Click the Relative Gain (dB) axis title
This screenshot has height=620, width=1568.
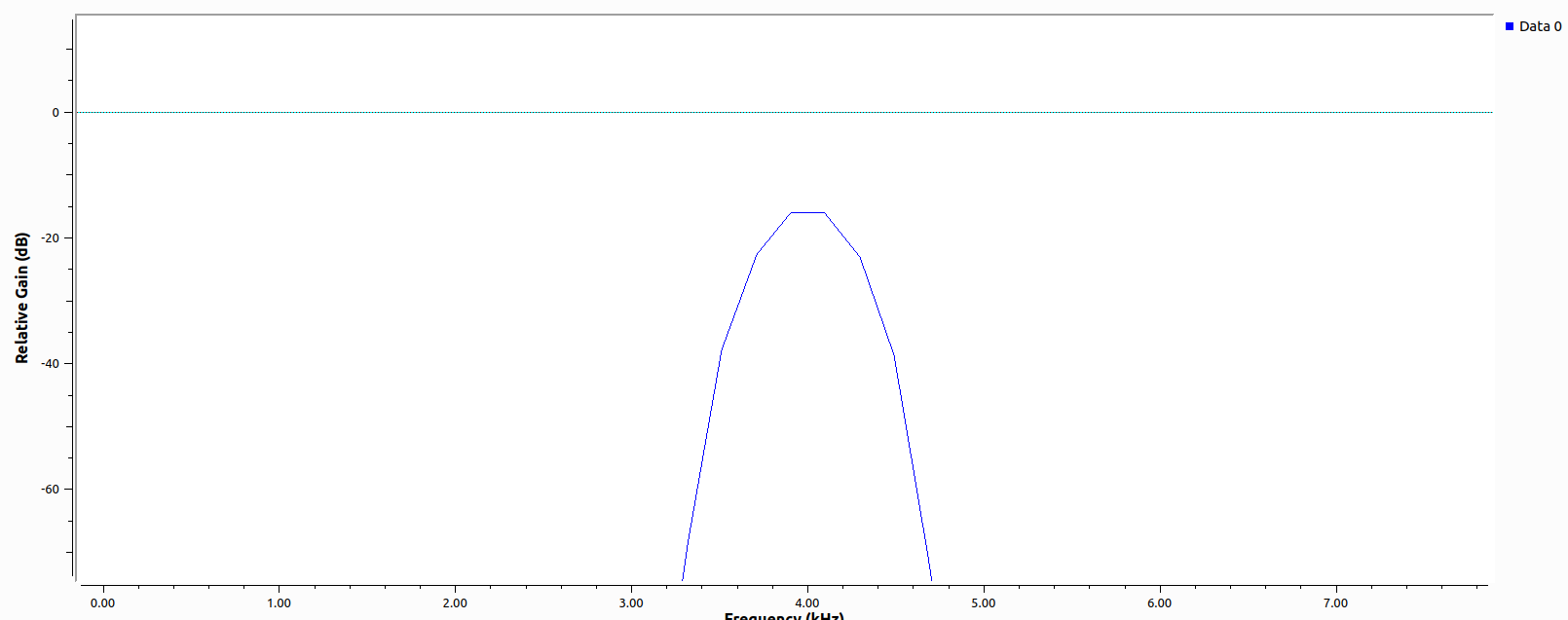pyautogui.click(x=21, y=298)
